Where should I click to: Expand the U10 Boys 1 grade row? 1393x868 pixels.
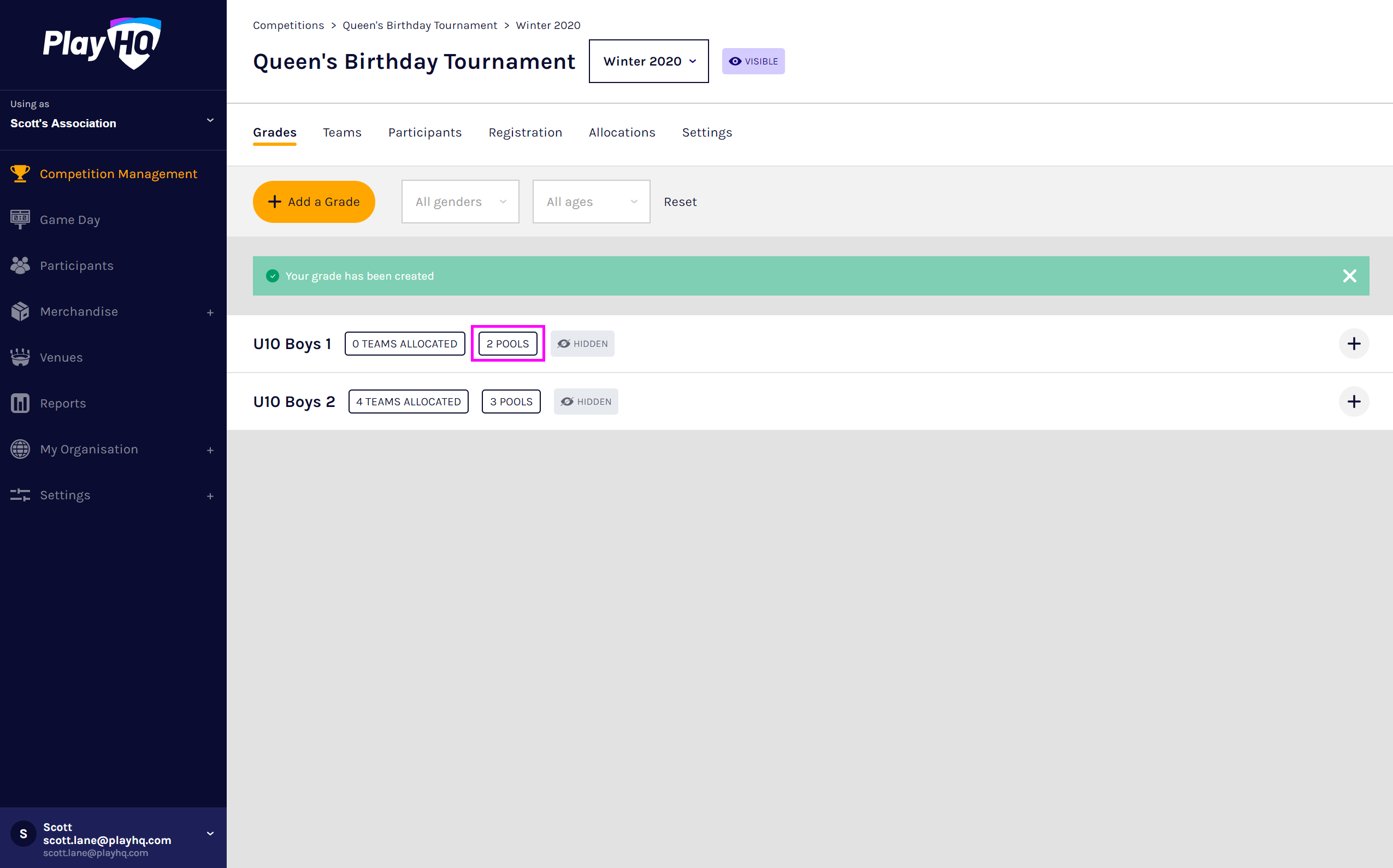click(1354, 344)
